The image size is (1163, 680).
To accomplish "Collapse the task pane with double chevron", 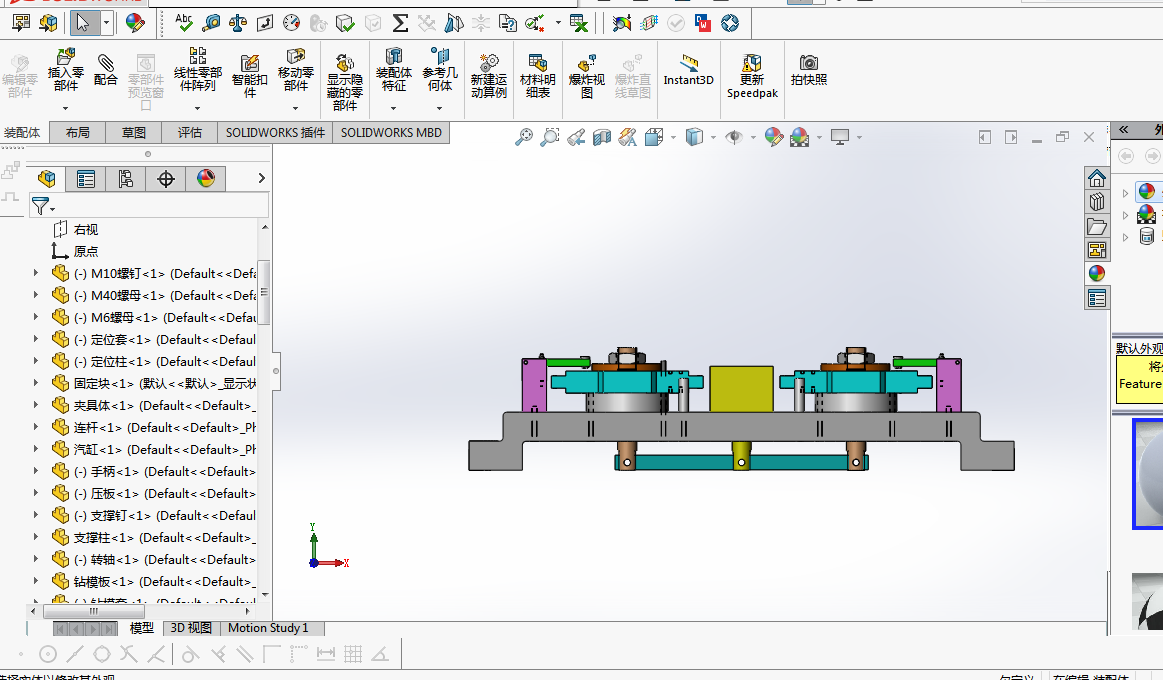I will [x=1124, y=130].
